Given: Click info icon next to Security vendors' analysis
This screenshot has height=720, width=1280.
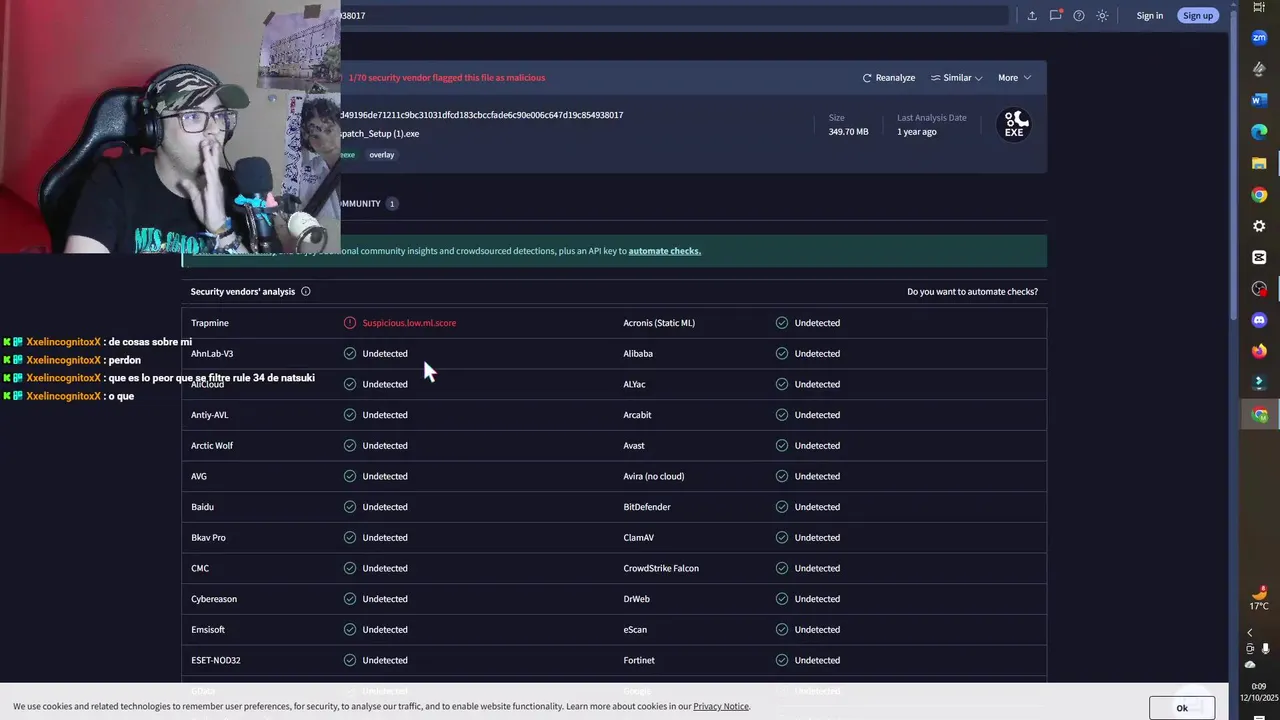Looking at the screenshot, I should (306, 292).
